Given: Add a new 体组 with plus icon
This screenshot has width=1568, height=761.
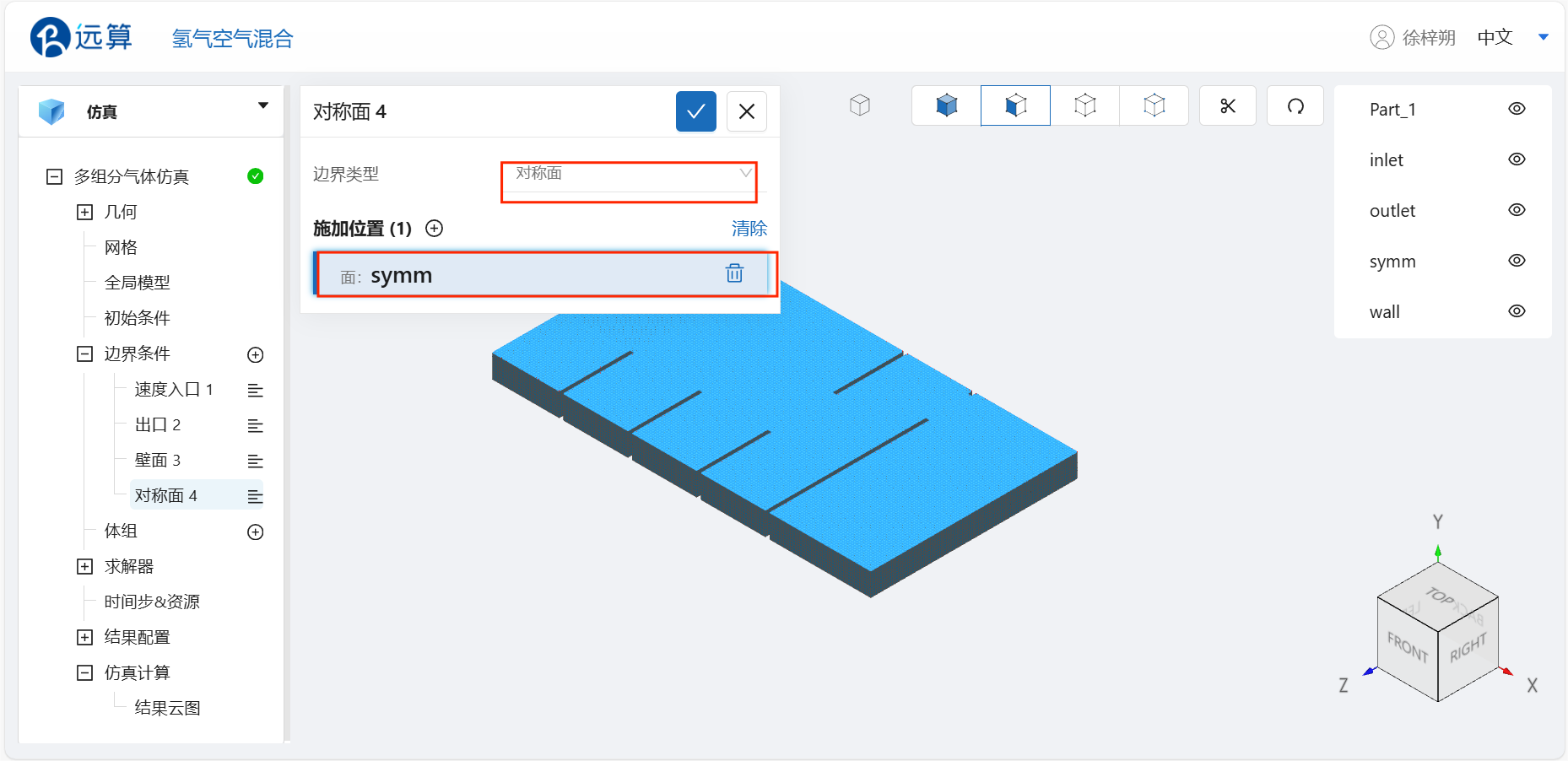Looking at the screenshot, I should 256,532.
